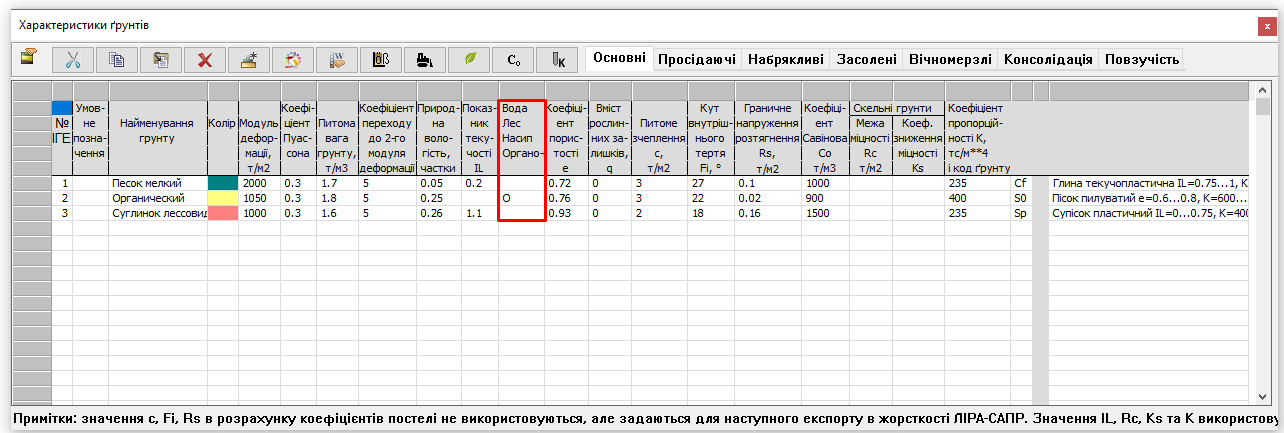Open the color palette icon
The height and width of the screenshot is (433, 1284).
click(293, 60)
